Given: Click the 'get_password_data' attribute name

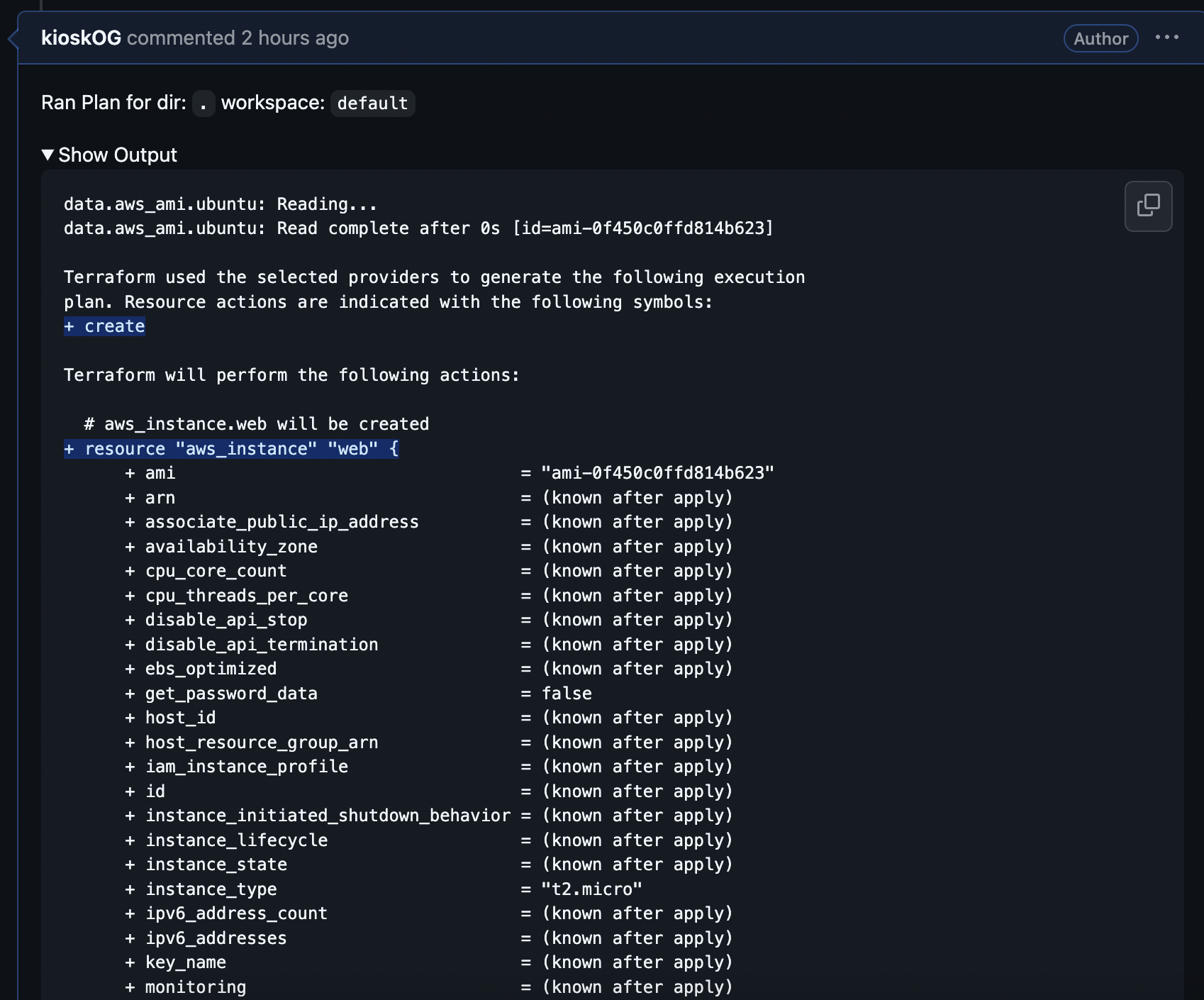Looking at the screenshot, I should tap(231, 694).
